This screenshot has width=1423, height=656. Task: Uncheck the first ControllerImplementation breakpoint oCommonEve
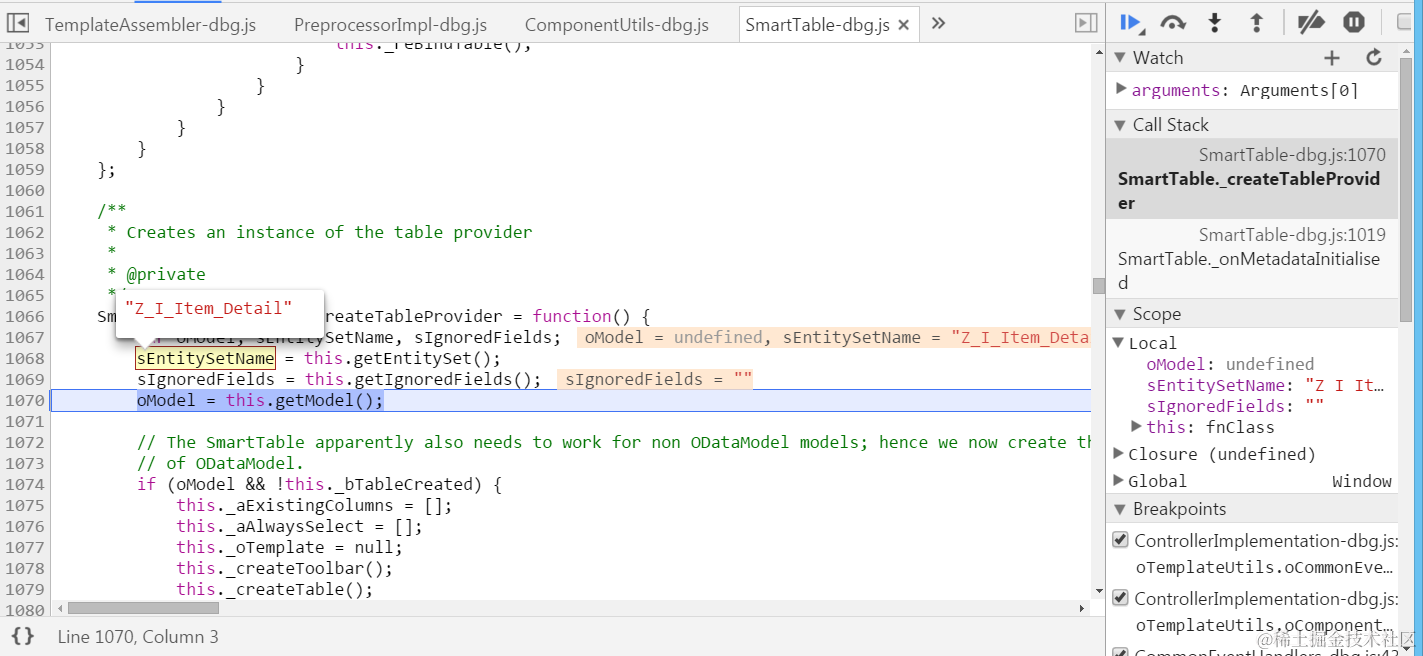(1121, 540)
